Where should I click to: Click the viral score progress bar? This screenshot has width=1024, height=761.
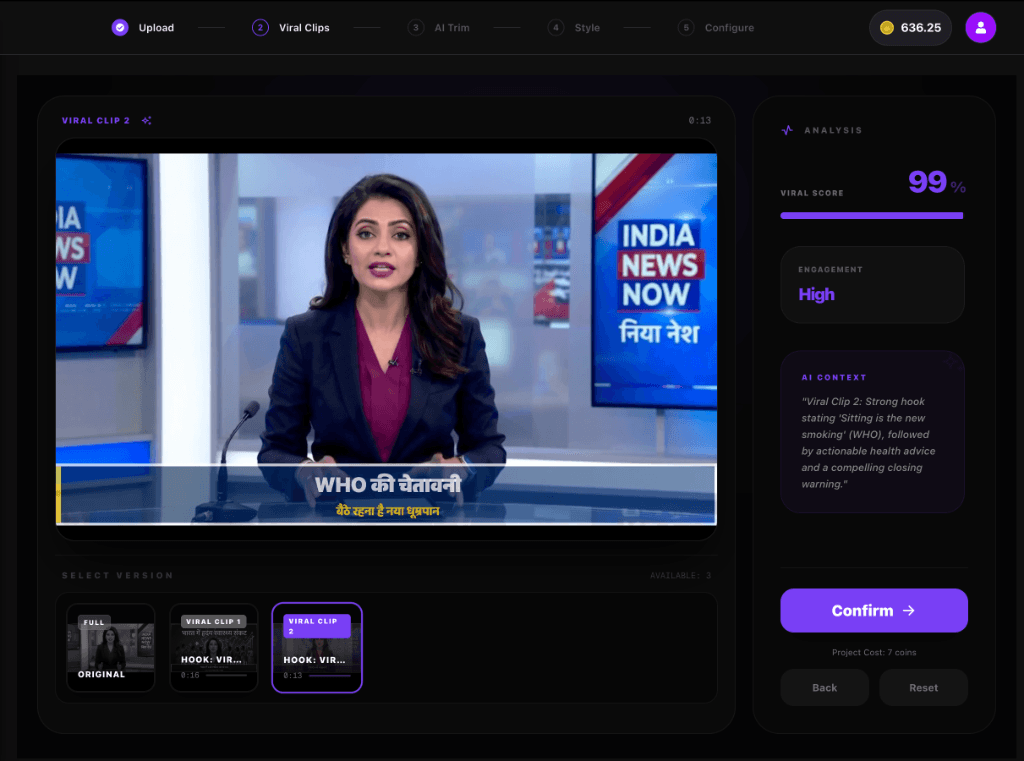point(871,216)
